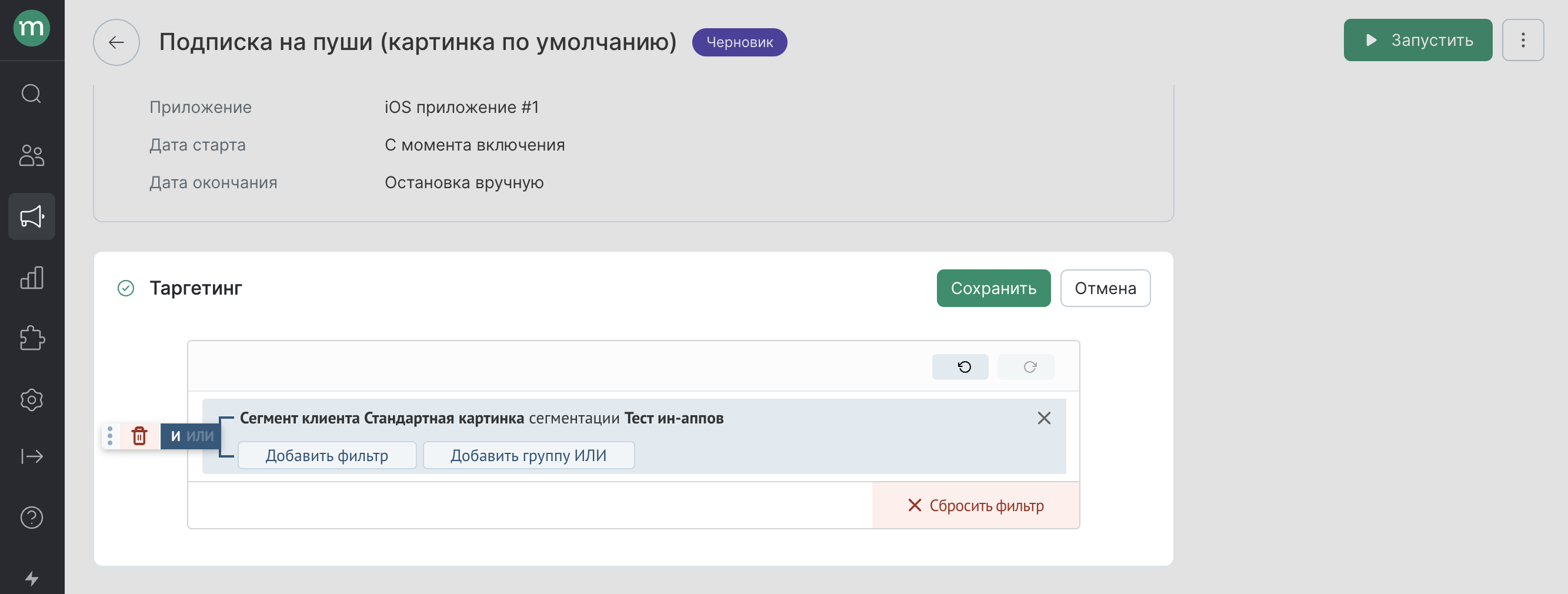Undo last filter change
This screenshot has width=1568, height=594.
[960, 367]
